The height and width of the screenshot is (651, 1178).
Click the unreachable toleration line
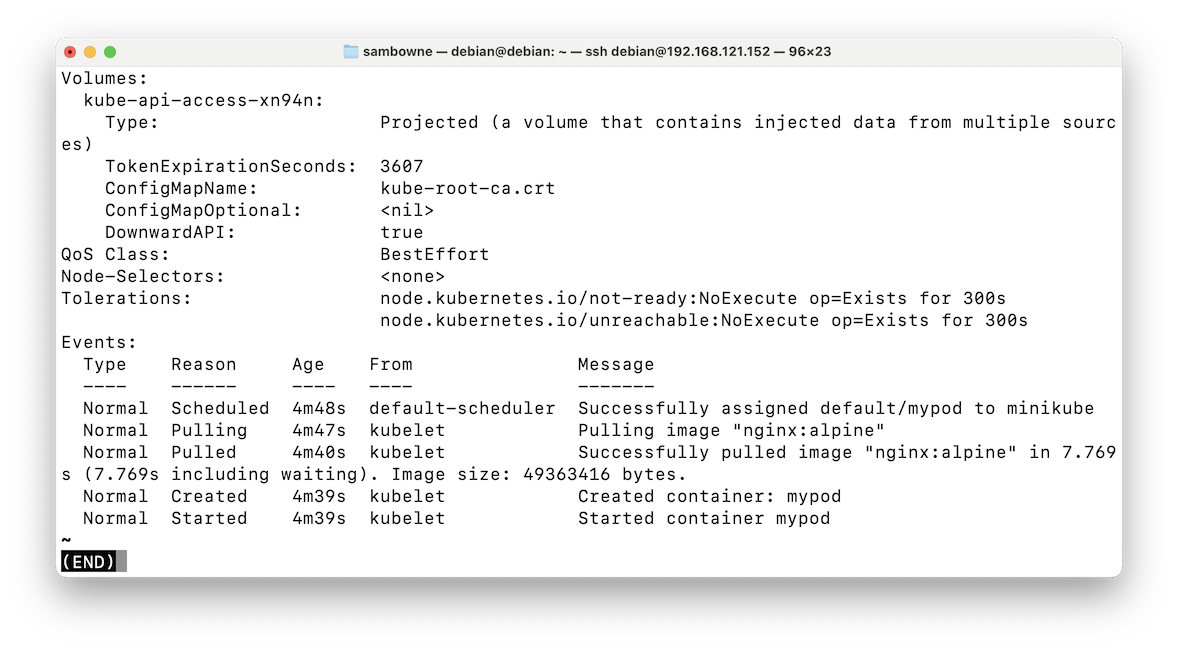[704, 320]
